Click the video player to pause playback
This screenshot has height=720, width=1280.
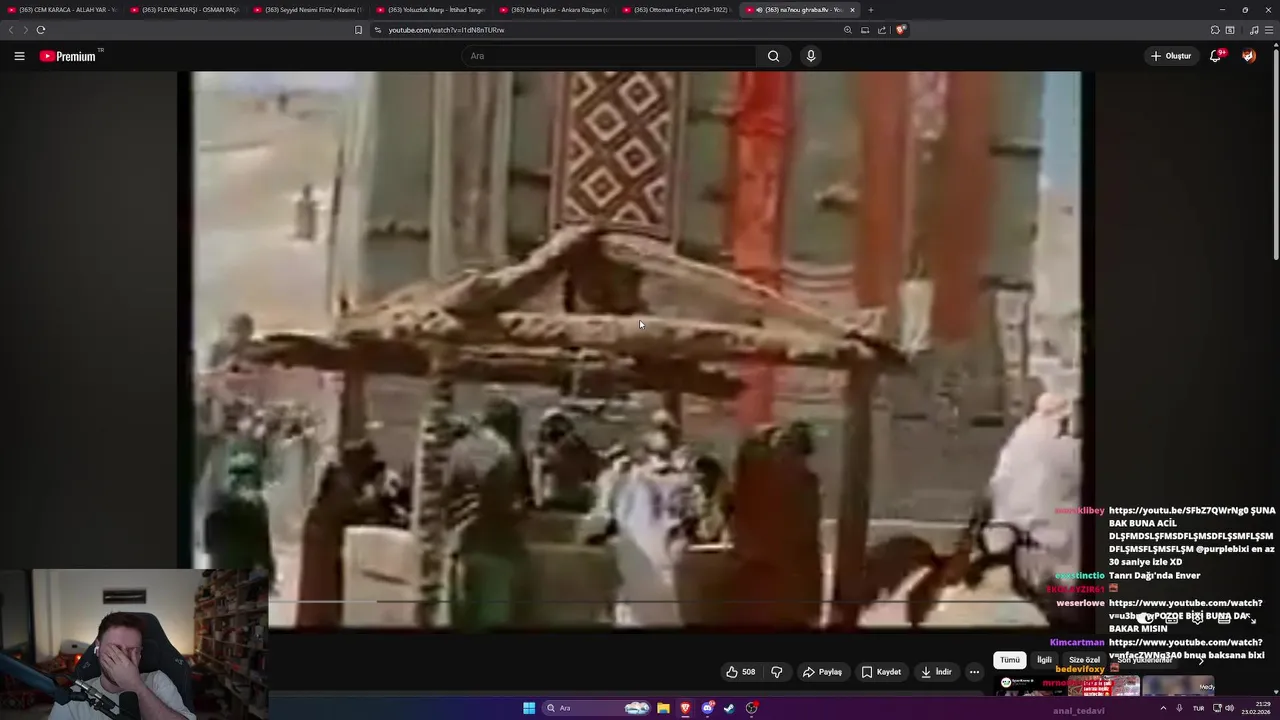point(635,350)
